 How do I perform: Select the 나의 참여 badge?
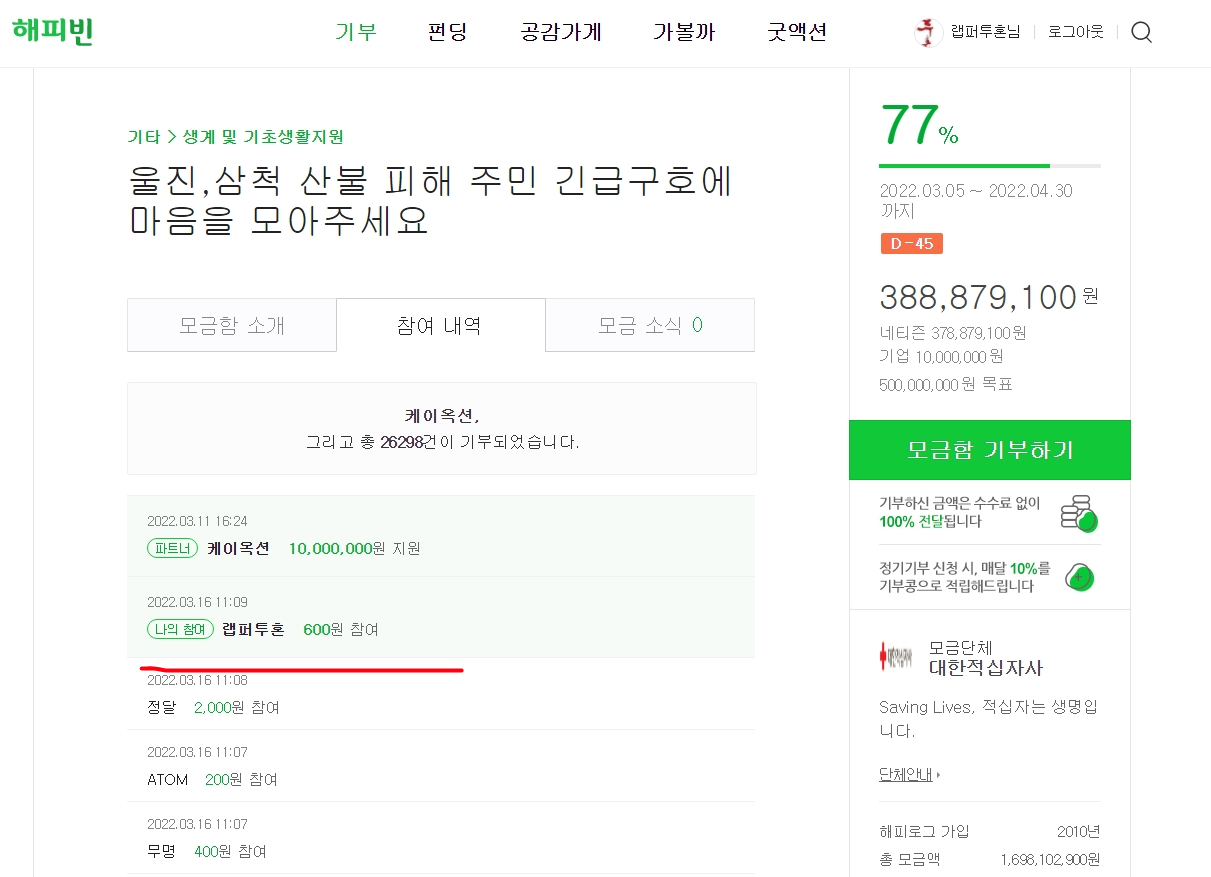click(180, 629)
